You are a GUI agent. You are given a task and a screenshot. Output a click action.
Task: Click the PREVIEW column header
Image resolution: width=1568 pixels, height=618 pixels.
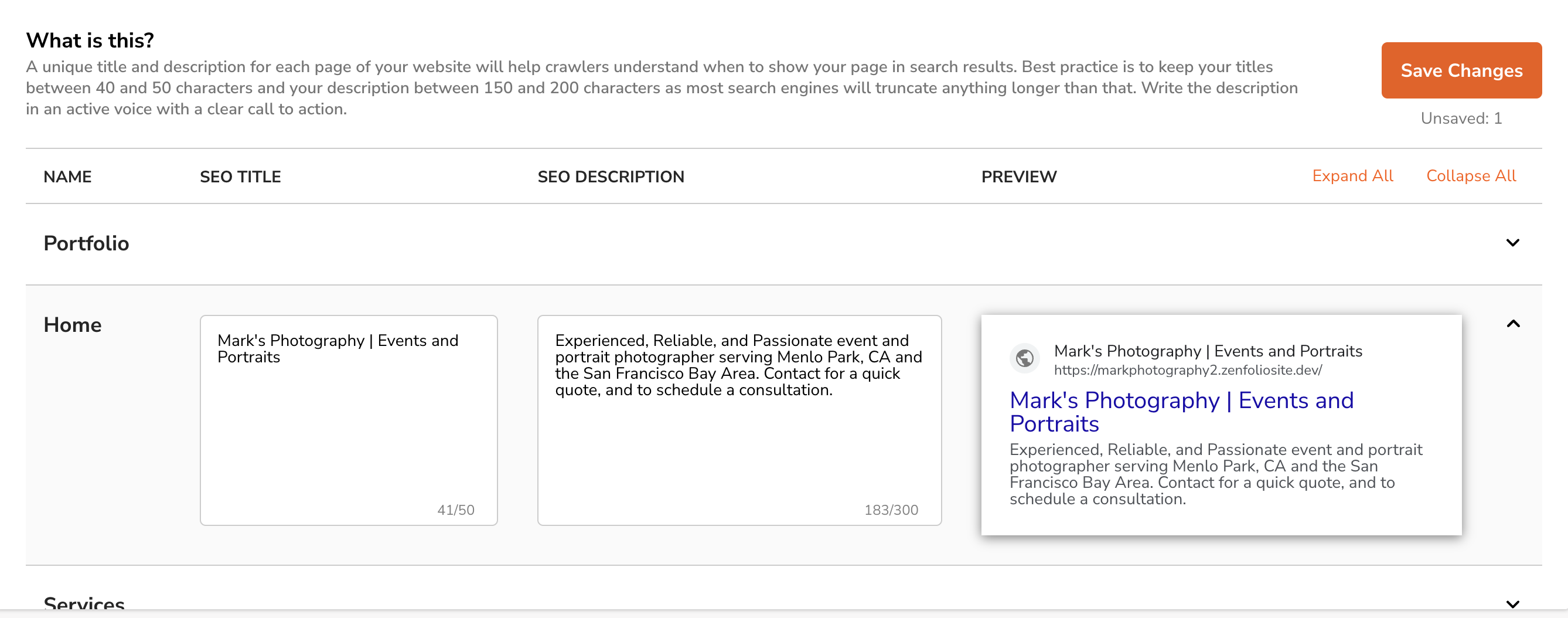coord(1018,176)
